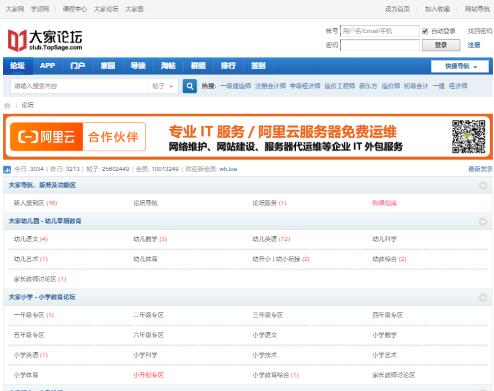Click 论坛 in the breadcrumb
The height and width of the screenshot is (391, 494).
27,105
